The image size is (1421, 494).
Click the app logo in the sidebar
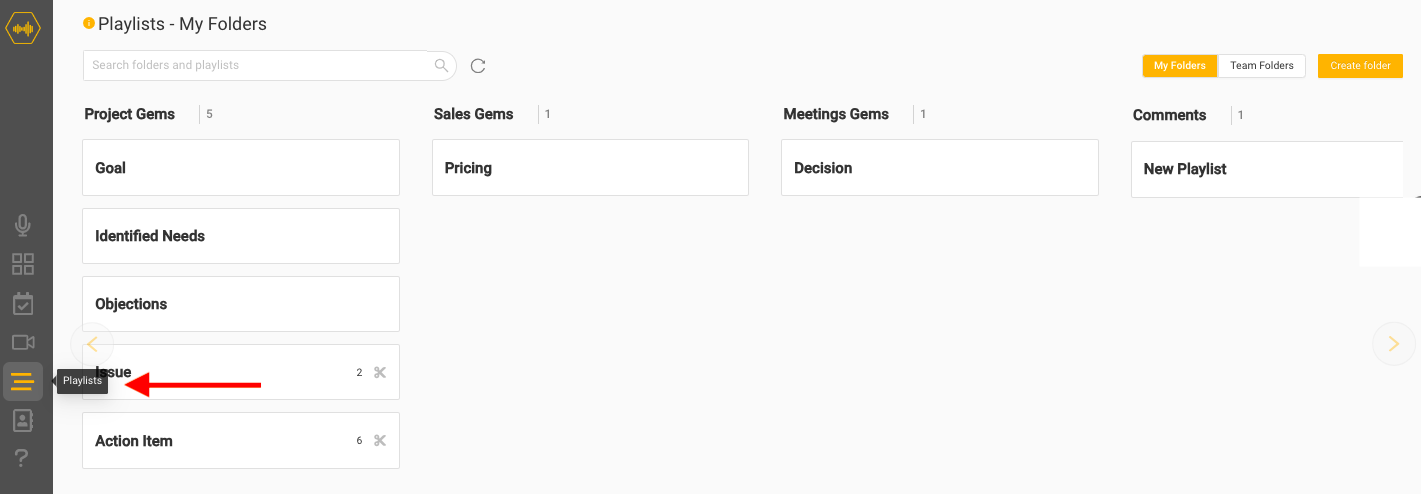[23, 27]
